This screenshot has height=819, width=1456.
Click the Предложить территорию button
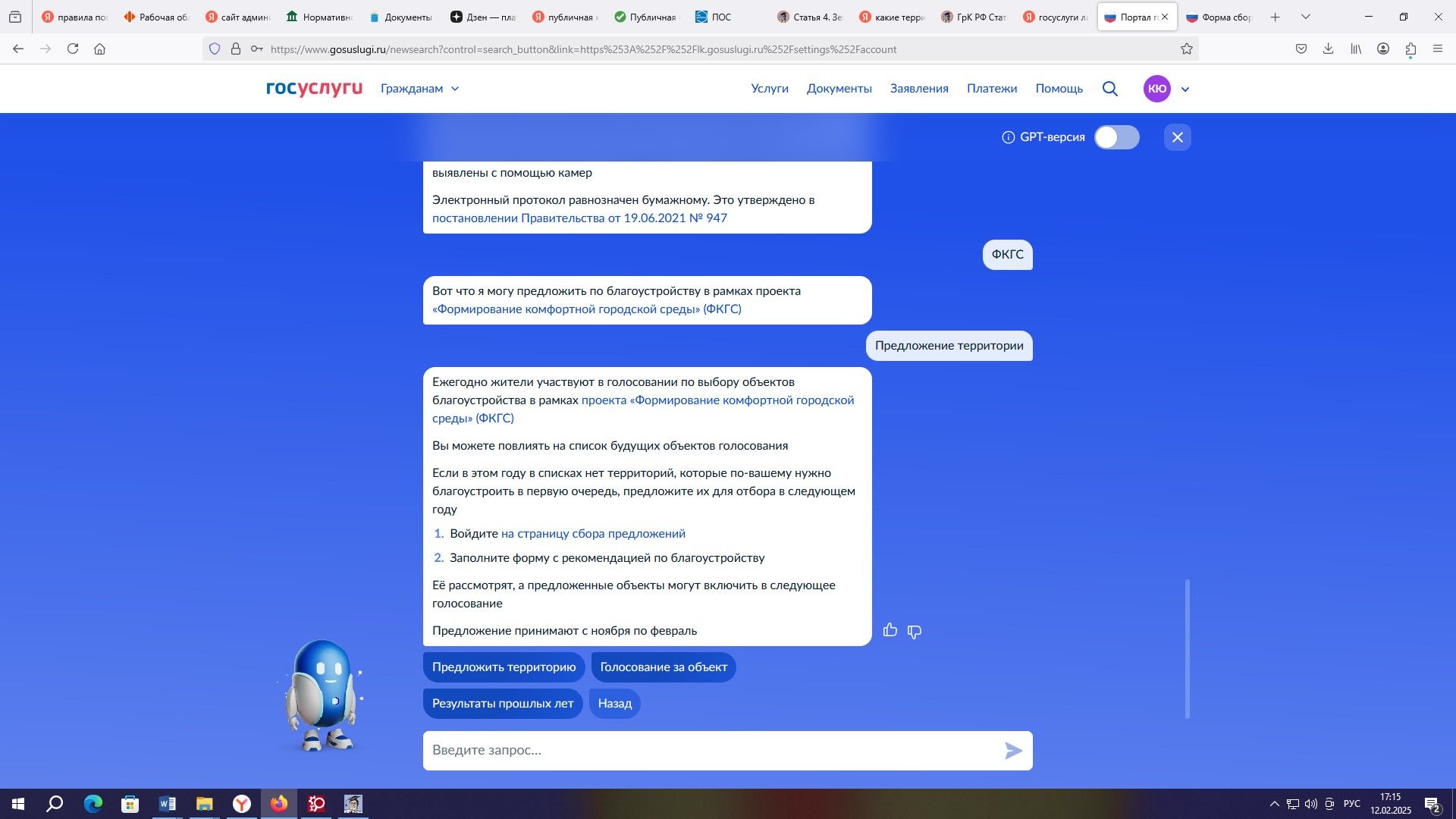coord(504,667)
